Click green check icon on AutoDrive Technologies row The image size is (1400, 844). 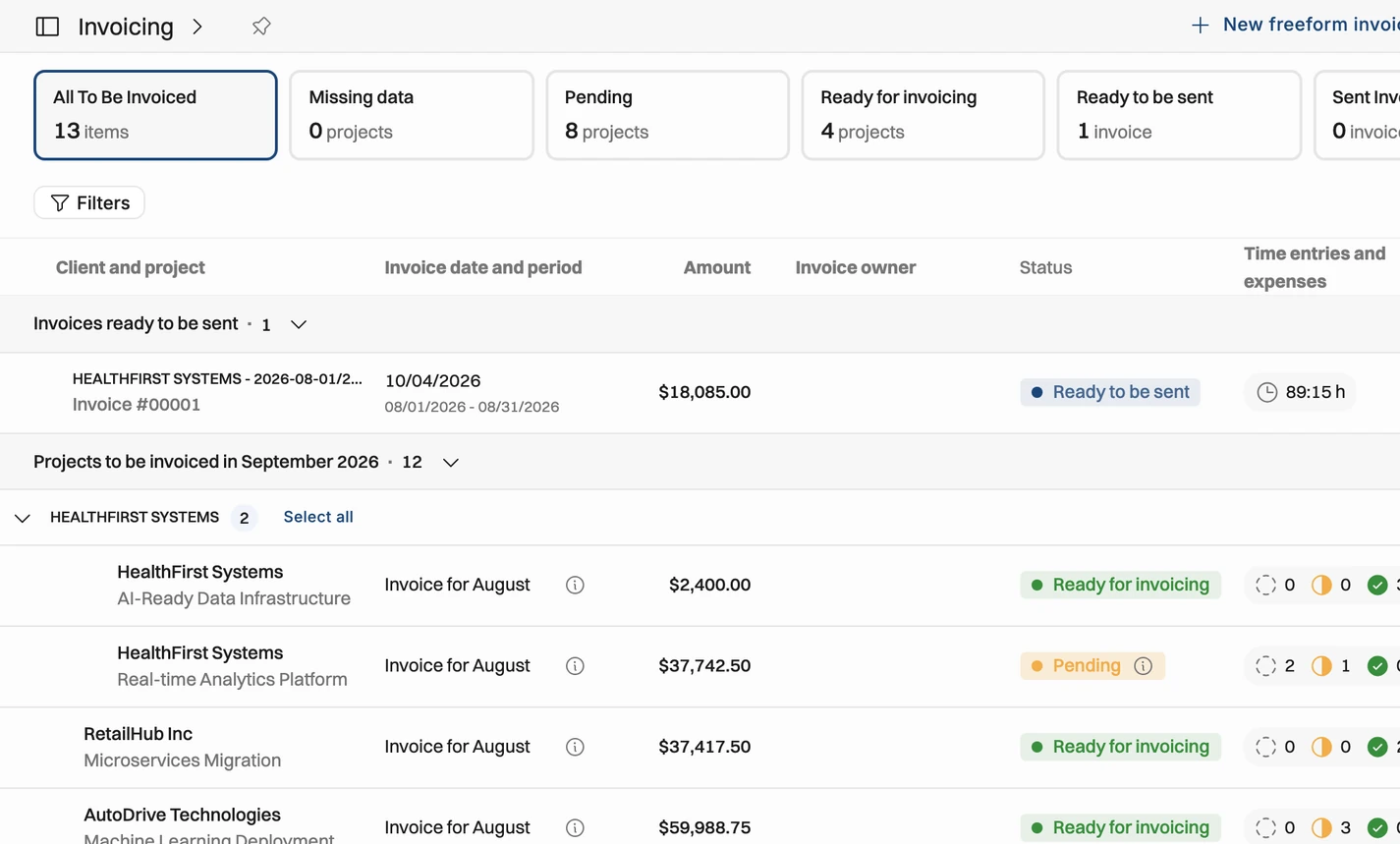[x=1377, y=828]
